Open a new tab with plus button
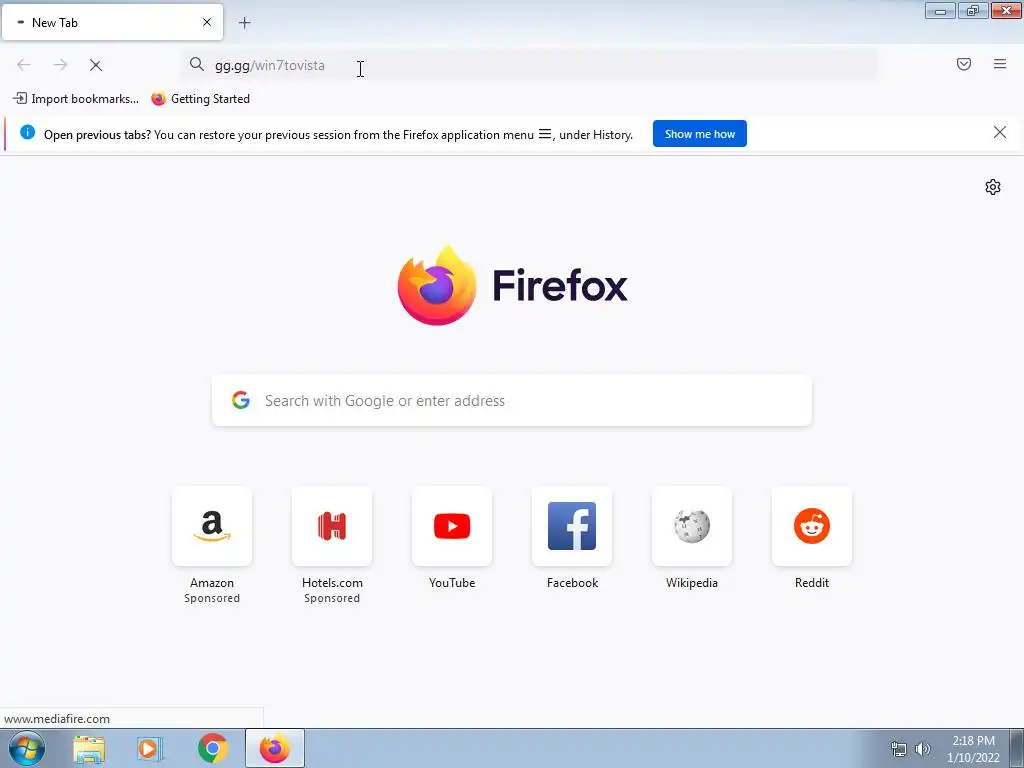Image resolution: width=1024 pixels, height=768 pixels. click(244, 23)
